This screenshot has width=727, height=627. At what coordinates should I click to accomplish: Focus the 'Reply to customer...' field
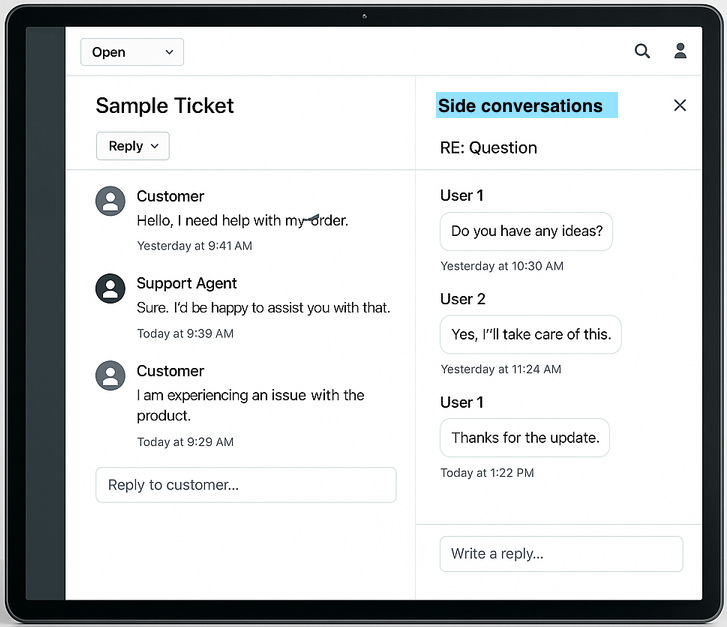pyautogui.click(x=246, y=485)
